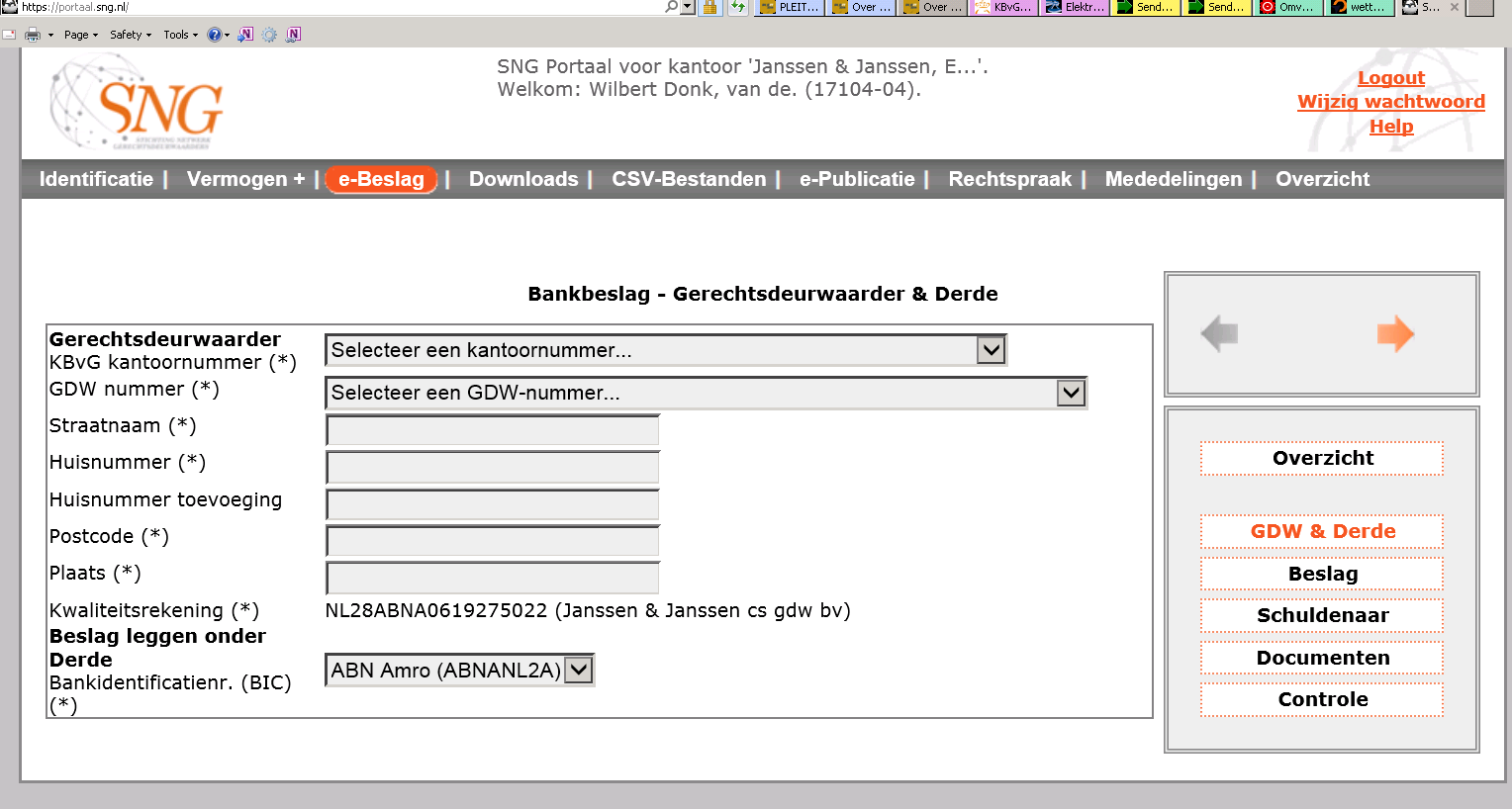Viewport: 1512px width, 809px height.
Task: Select the GDW & Derde step button
Action: tap(1322, 531)
